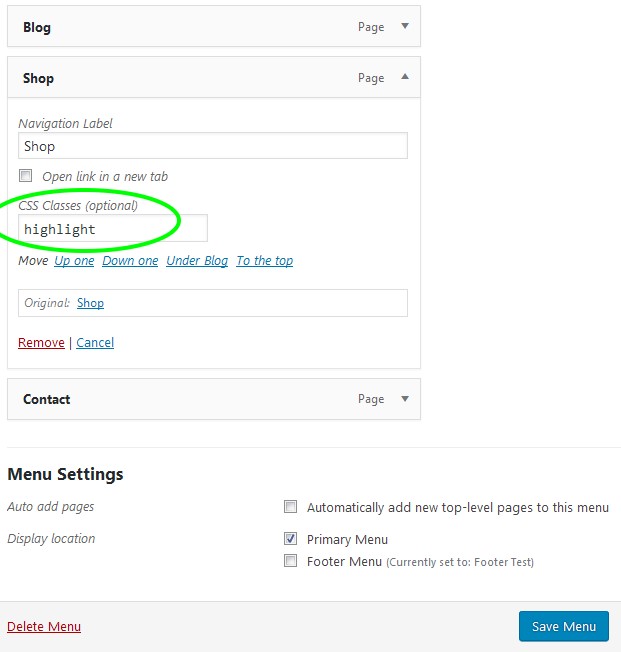Screen dimensions: 621x652
Task: Click the Save Menu button
Action: [564, 626]
